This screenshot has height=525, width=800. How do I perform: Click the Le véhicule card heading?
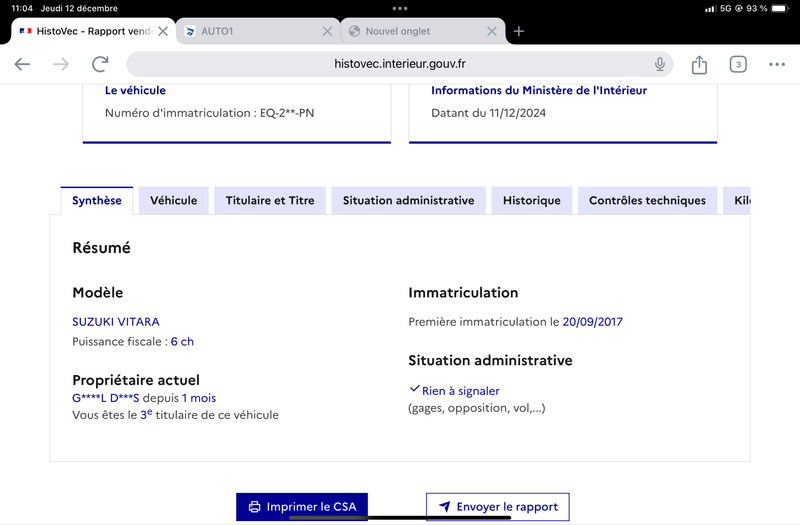(x=135, y=90)
